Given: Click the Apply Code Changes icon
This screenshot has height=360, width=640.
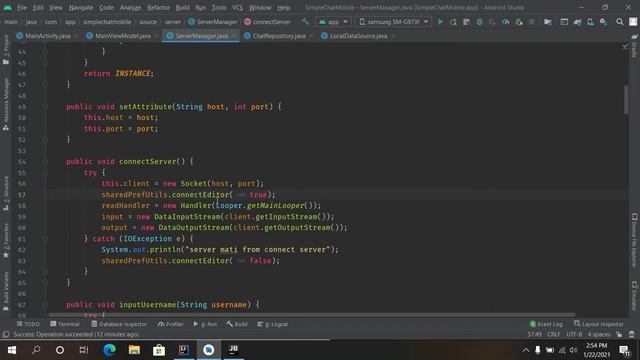Looking at the screenshot, I should (467, 22).
